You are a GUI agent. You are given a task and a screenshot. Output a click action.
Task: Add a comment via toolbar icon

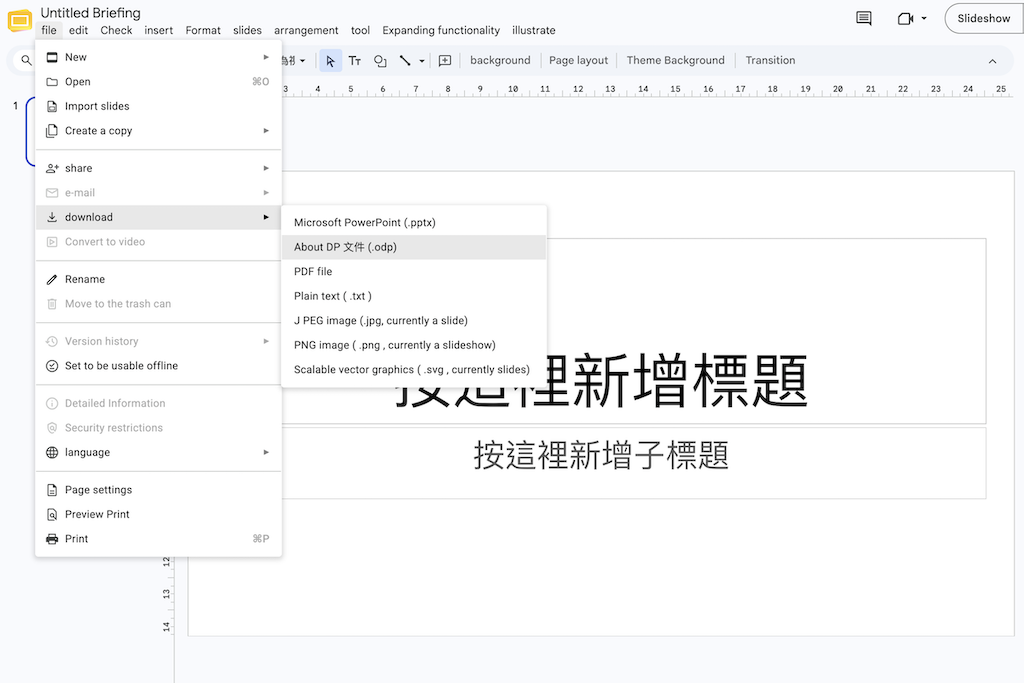(x=445, y=61)
